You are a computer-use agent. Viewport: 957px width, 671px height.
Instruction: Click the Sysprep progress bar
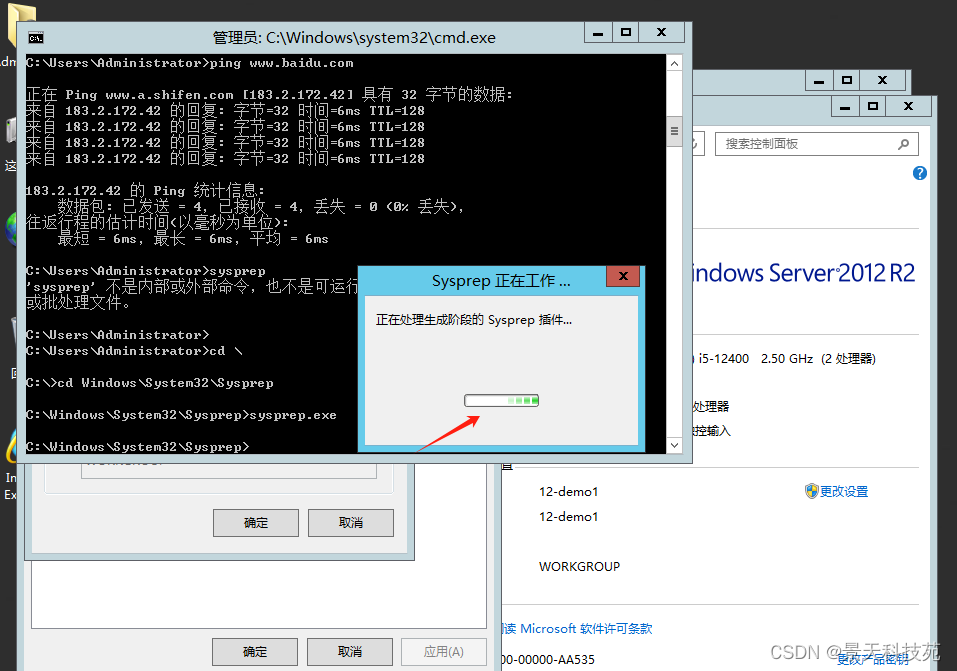tap(502, 401)
